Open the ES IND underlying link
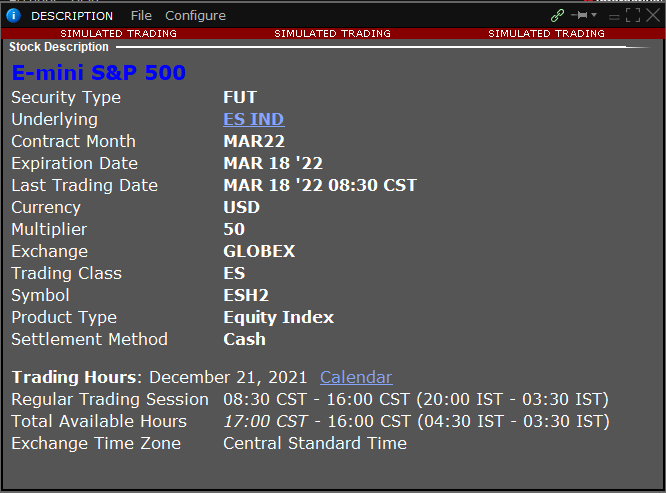The width and height of the screenshot is (666, 493). (x=254, y=119)
